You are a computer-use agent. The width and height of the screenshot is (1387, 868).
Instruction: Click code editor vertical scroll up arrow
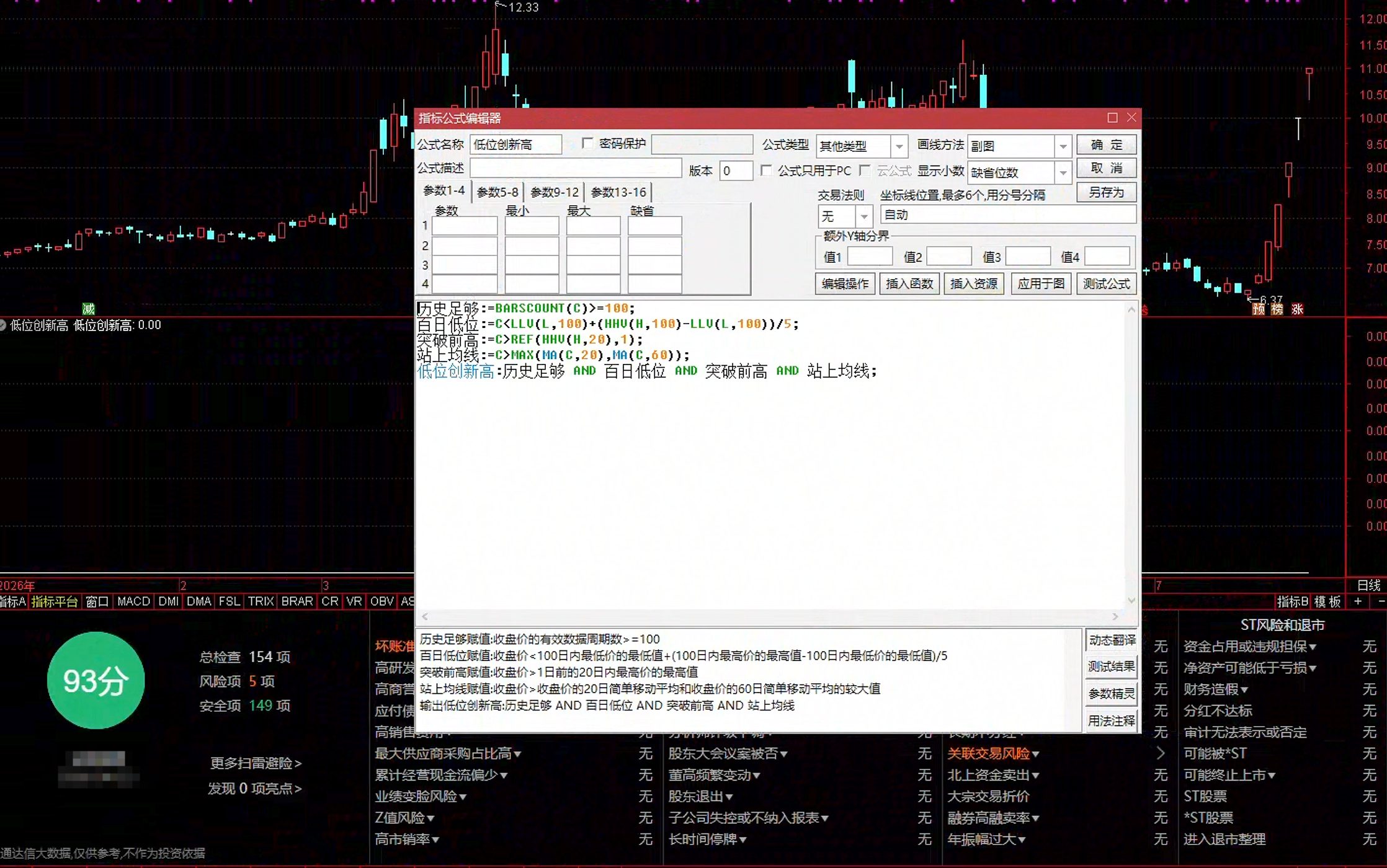1131,309
